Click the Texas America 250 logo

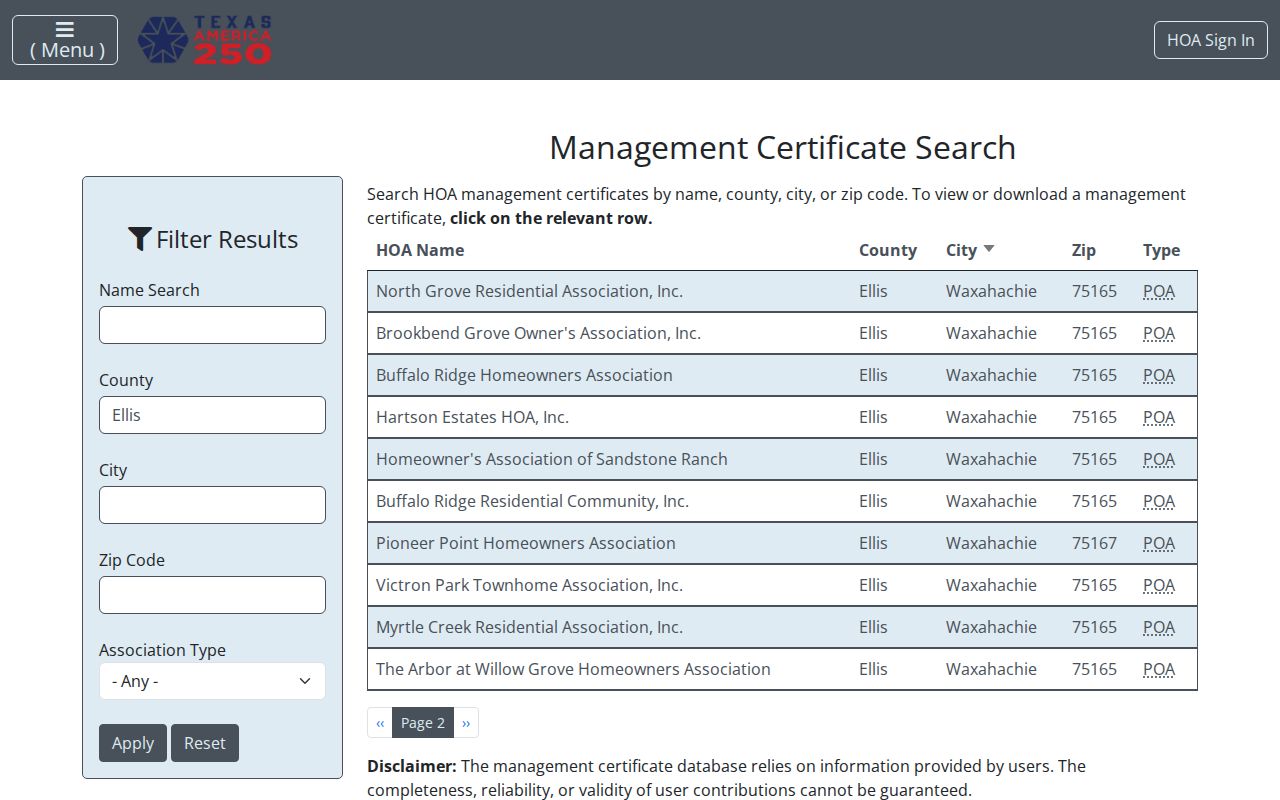coord(204,40)
